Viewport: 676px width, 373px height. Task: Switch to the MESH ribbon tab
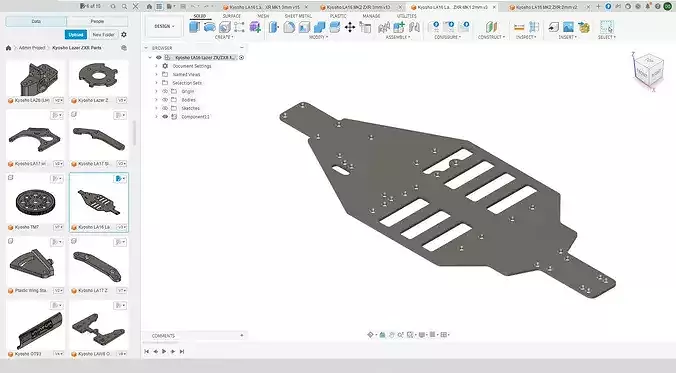263,16
